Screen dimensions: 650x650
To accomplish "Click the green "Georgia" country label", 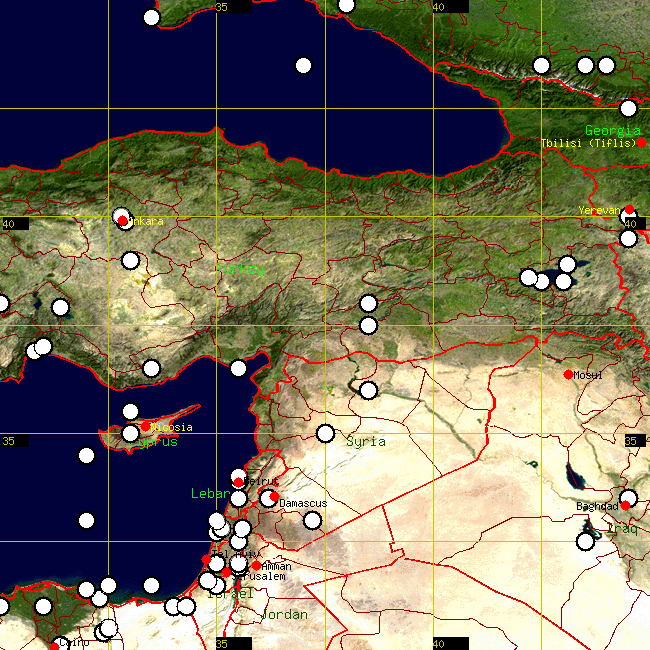I will (613, 131).
